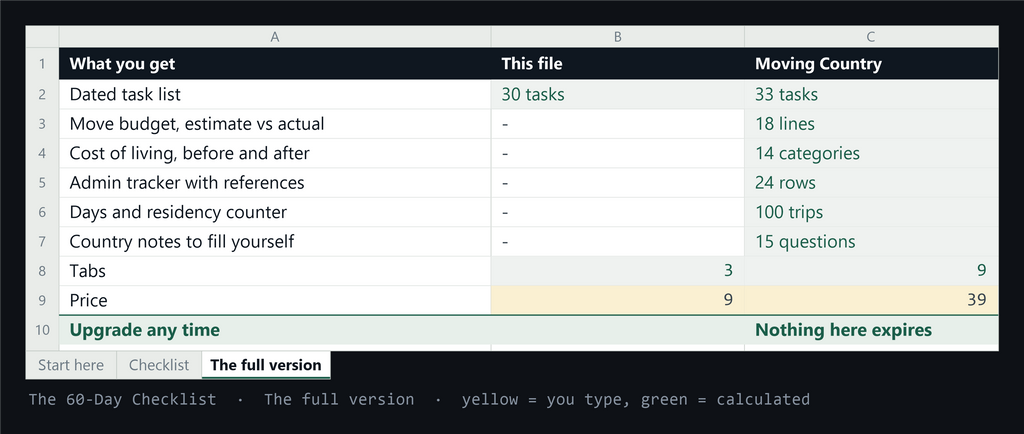
Task: Select the 'What you get' header cell
Action: click(x=275, y=64)
